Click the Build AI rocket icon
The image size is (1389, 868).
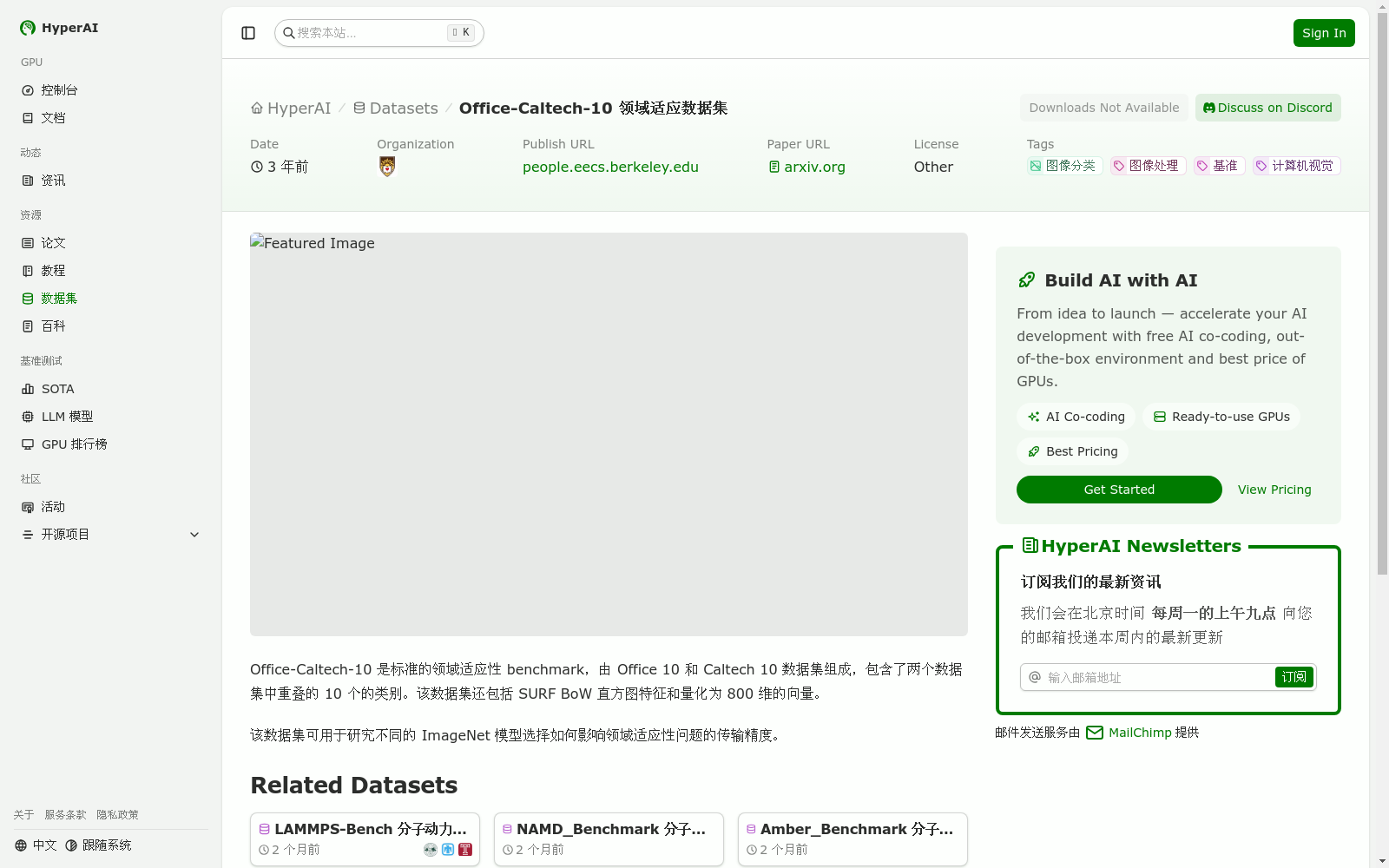click(1027, 280)
